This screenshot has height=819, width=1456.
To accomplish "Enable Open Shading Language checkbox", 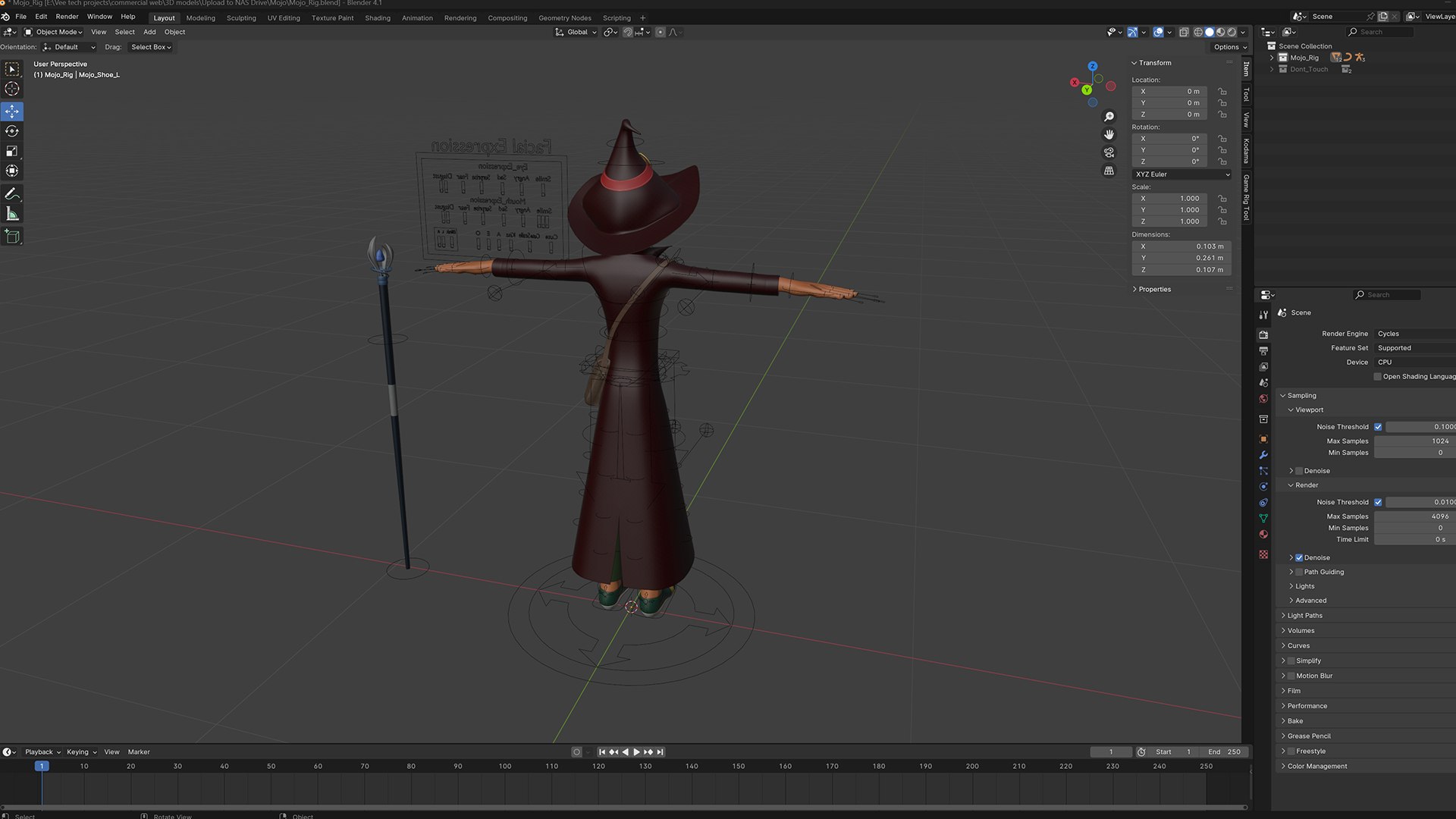I will 1378,376.
